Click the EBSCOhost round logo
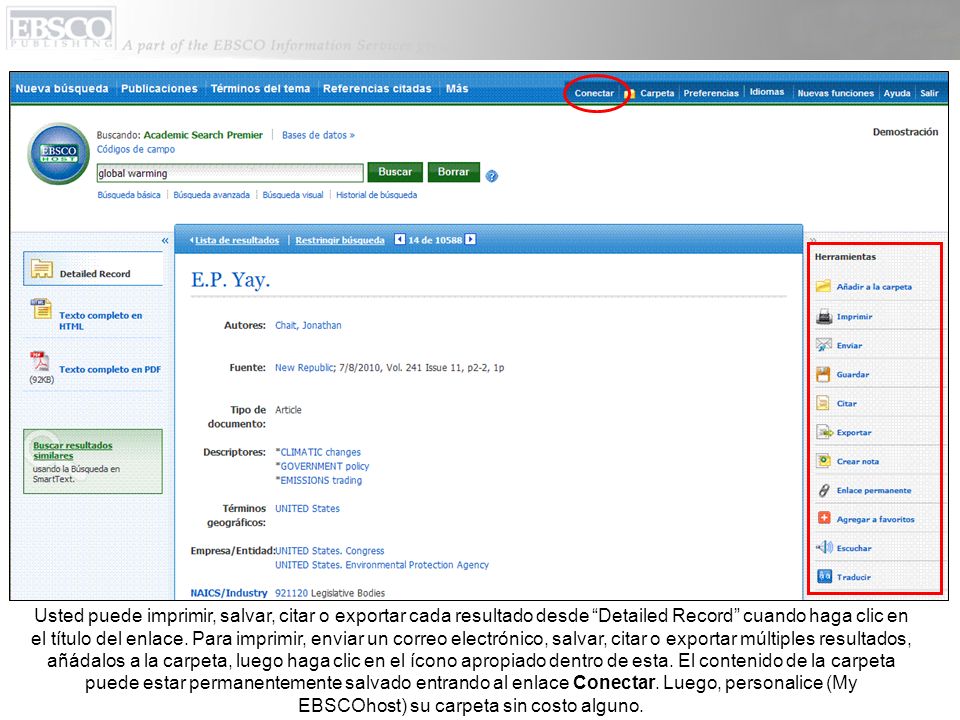Image resolution: width=960 pixels, height=720 pixels. [59, 154]
